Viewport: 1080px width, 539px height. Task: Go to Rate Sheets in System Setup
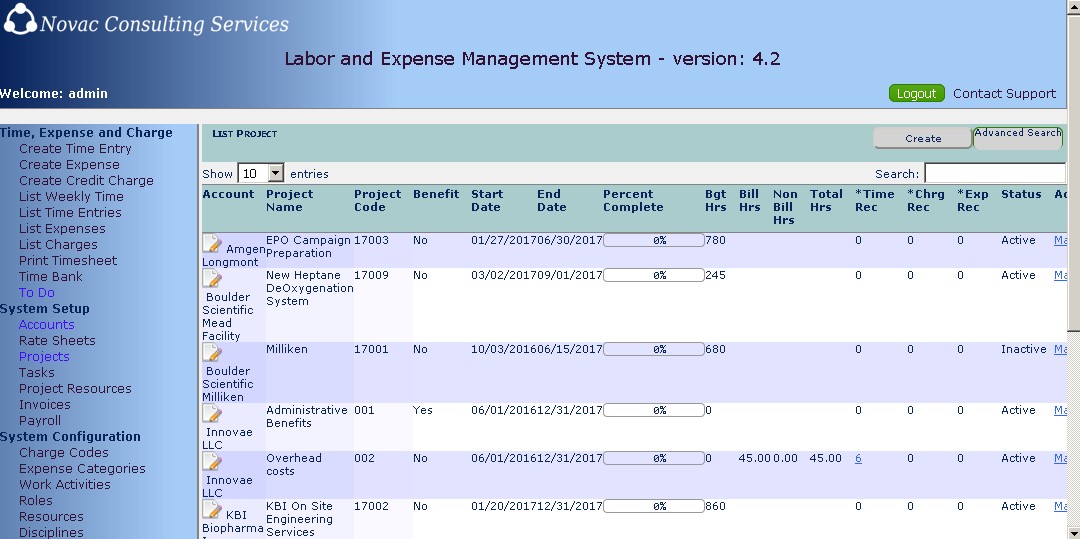pos(57,341)
